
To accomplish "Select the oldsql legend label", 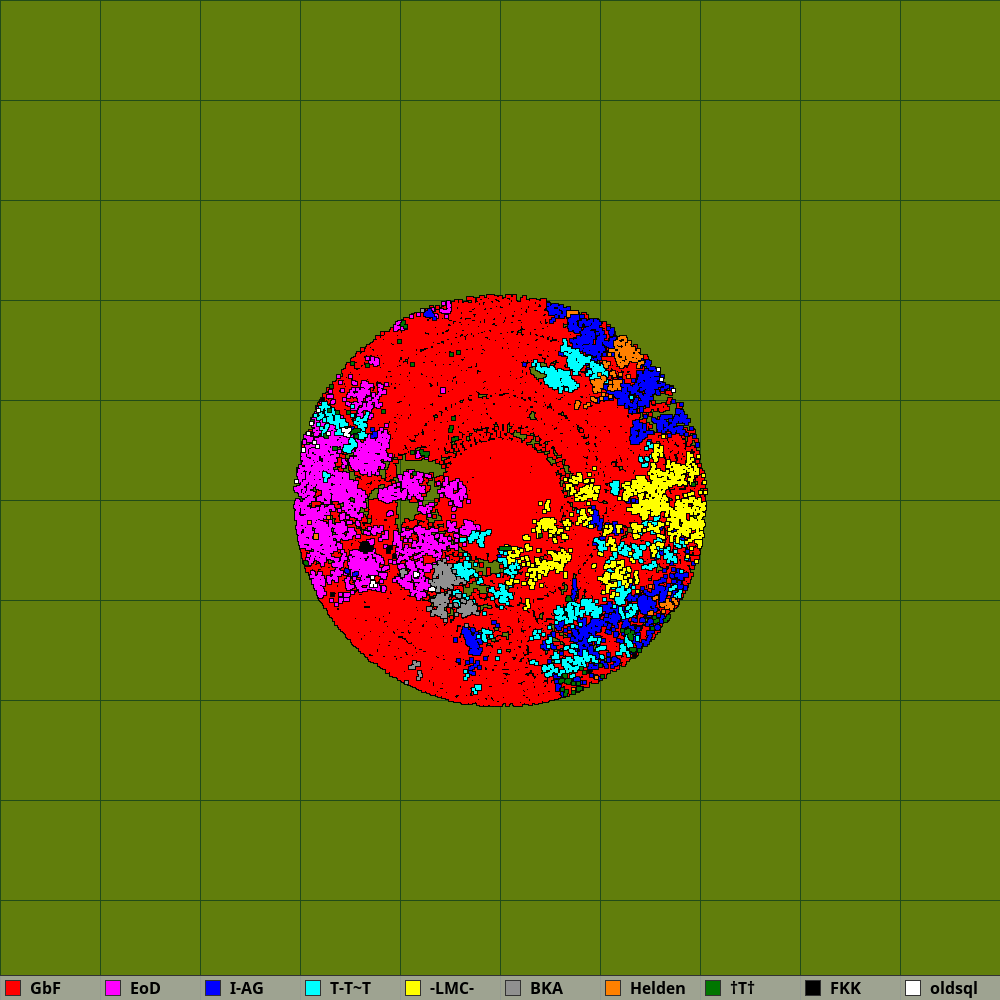I will click(954, 988).
